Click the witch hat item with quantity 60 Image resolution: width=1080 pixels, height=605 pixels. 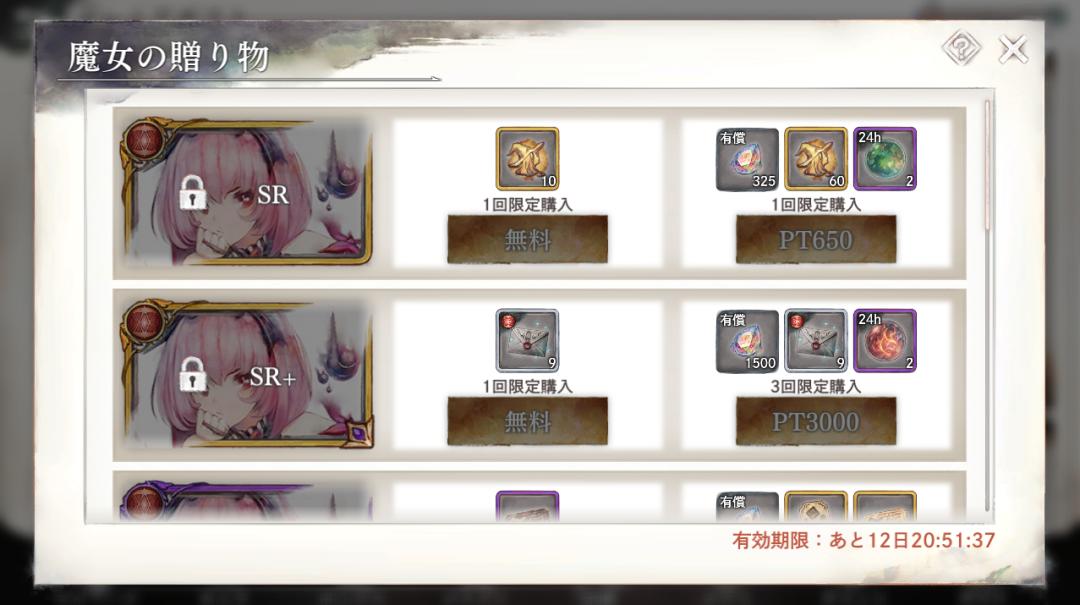click(816, 159)
